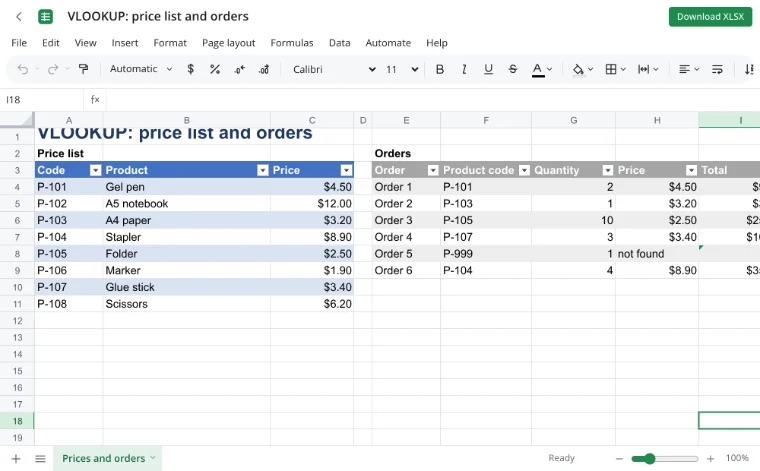Image resolution: width=760 pixels, height=471 pixels.
Task: Click the cell reference box showing I18
Action: pyautogui.click(x=42, y=99)
